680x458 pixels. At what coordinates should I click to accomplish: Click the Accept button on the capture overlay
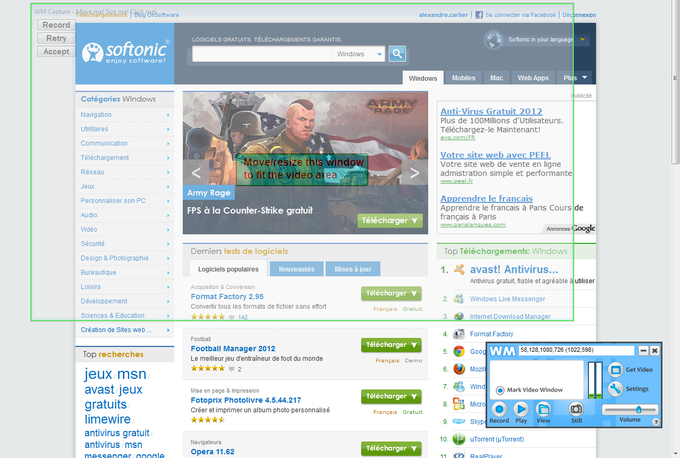click(x=56, y=52)
